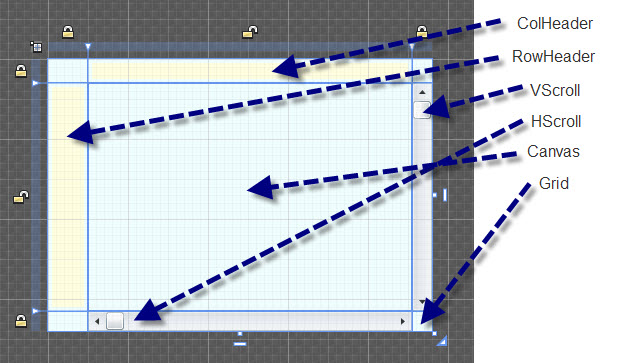Click the vertical scrollbar down arrow
Viewport: 631px width, 363px height.
(422, 301)
